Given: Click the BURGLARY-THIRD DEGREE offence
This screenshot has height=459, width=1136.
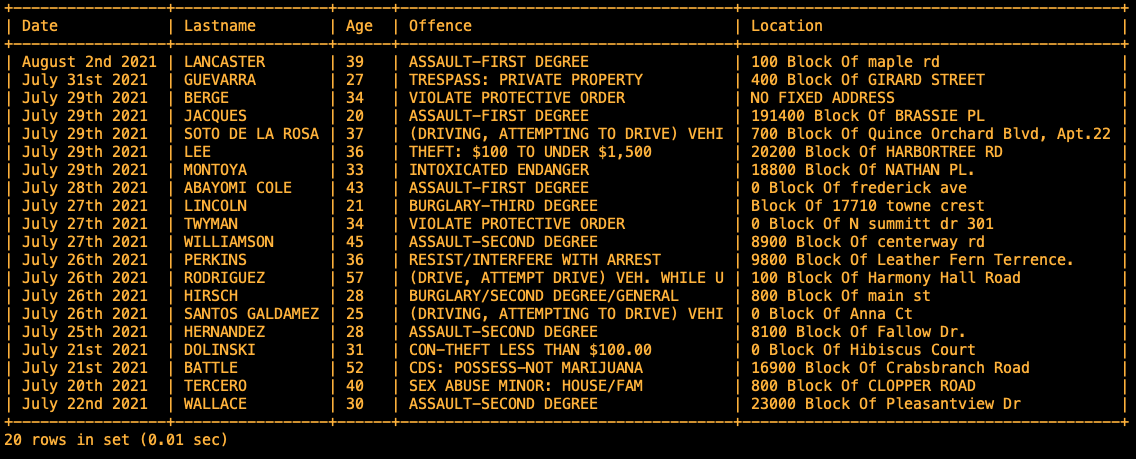Looking at the screenshot, I should coord(503,206).
